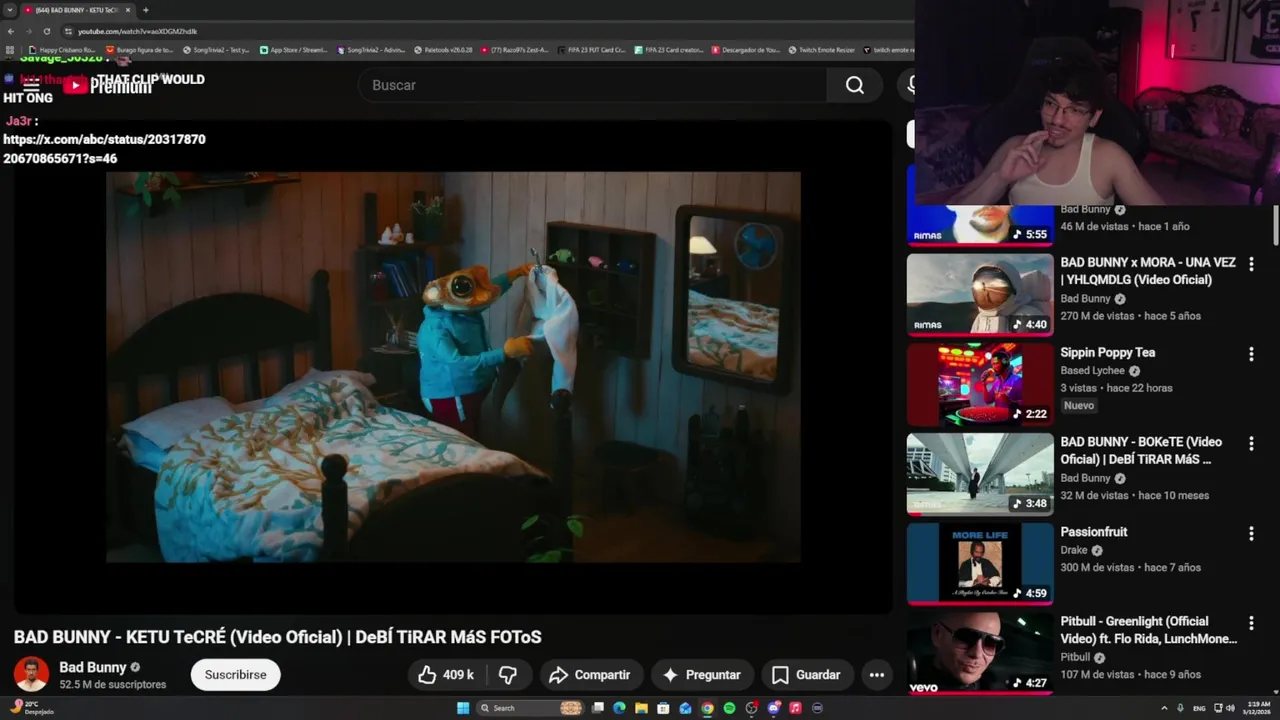The width and height of the screenshot is (1280, 720).
Task: Open Bad Bunny channel name link under the video
Action: (x=92, y=667)
